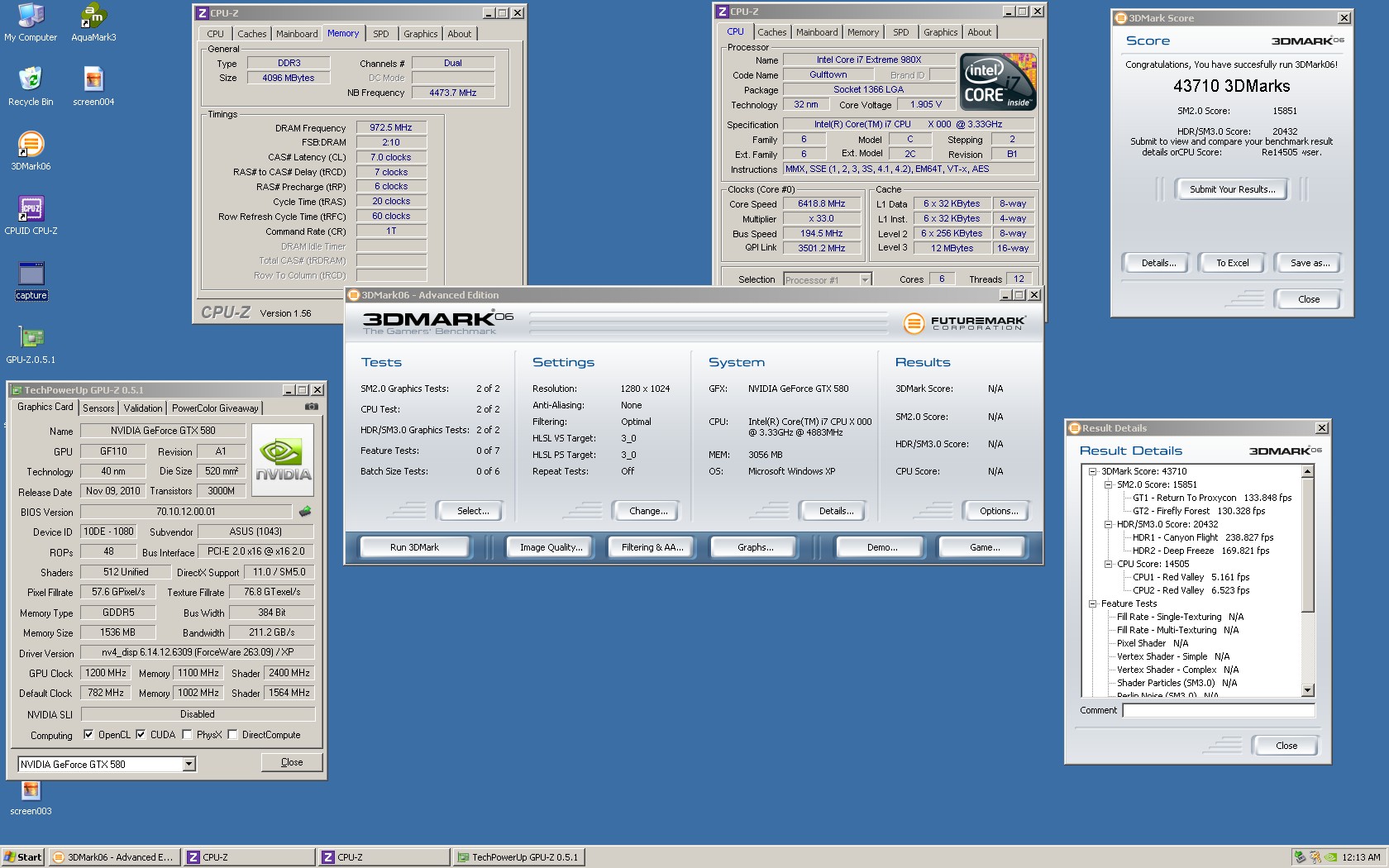The height and width of the screenshot is (868, 1389).
Task: Open the Recycle Bin icon
Action: (x=31, y=87)
